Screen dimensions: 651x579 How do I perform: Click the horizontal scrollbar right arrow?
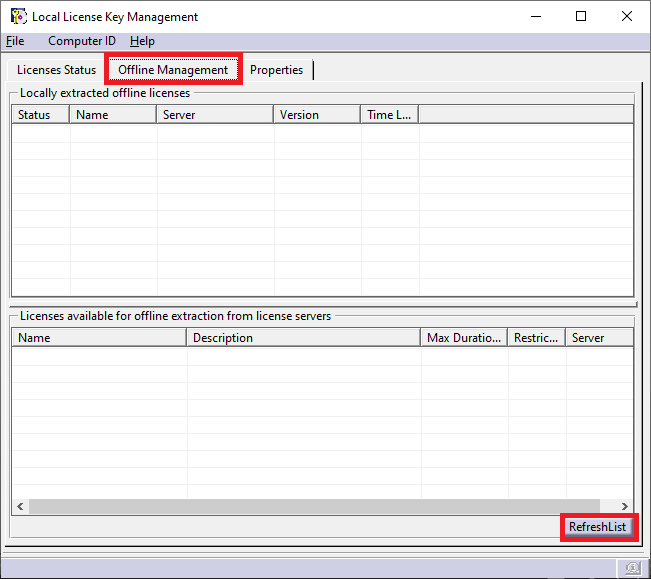coord(625,507)
